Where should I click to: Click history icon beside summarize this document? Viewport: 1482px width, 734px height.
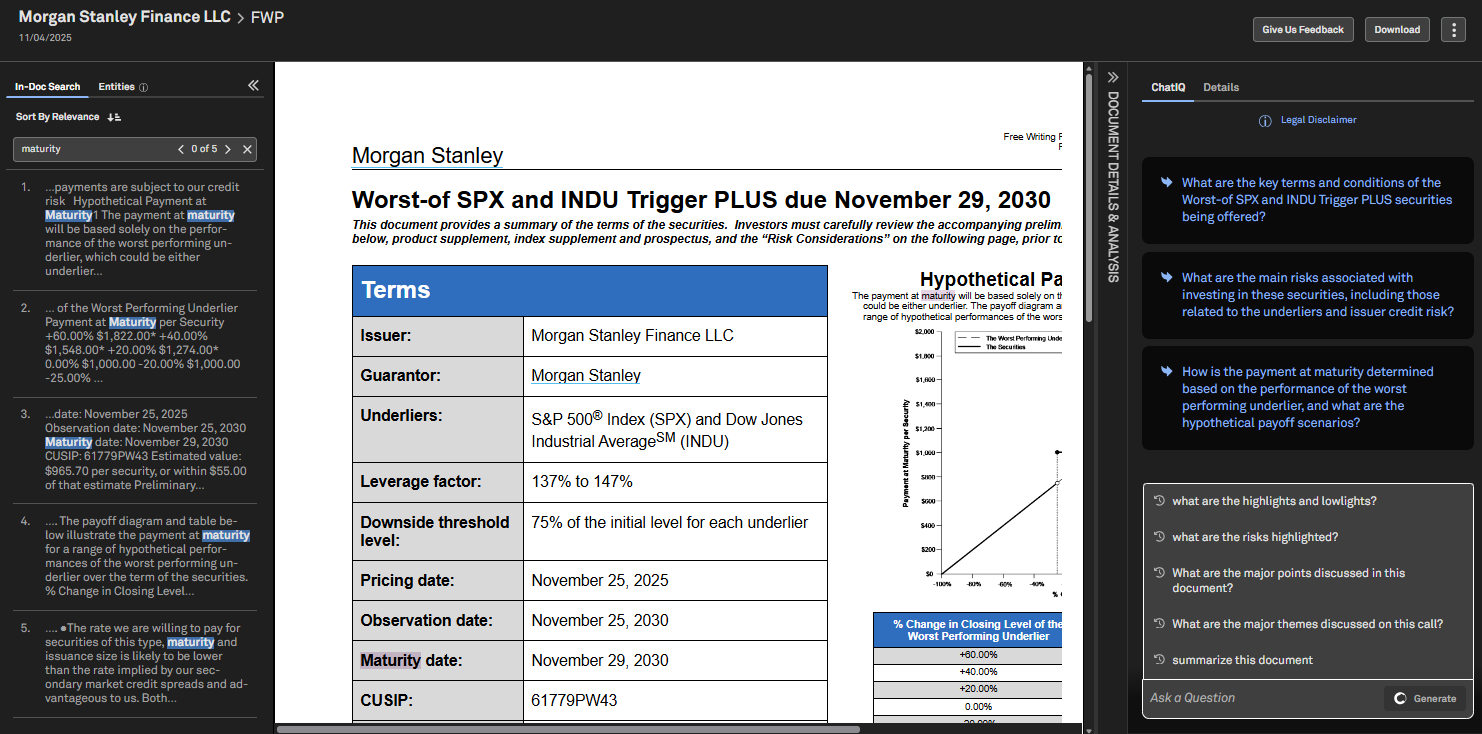point(1159,660)
